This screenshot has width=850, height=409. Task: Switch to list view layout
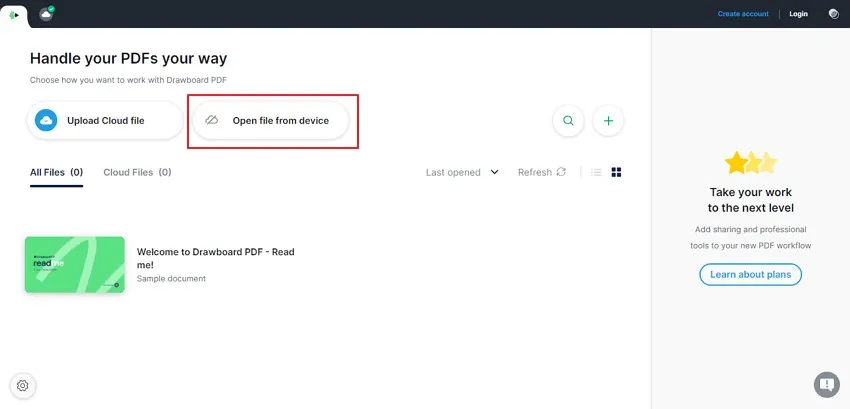click(596, 172)
